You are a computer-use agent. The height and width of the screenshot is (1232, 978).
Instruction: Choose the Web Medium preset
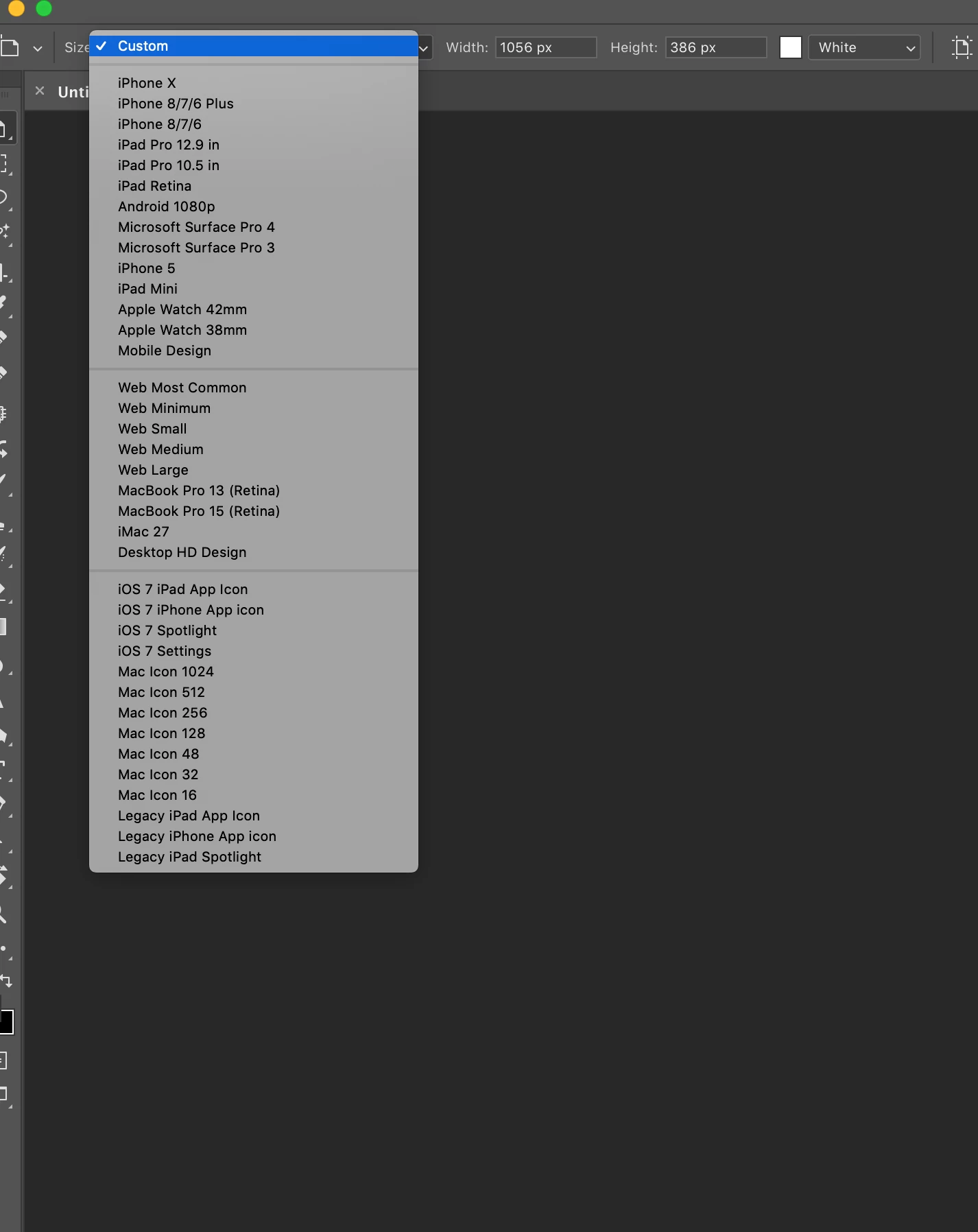click(x=254, y=449)
